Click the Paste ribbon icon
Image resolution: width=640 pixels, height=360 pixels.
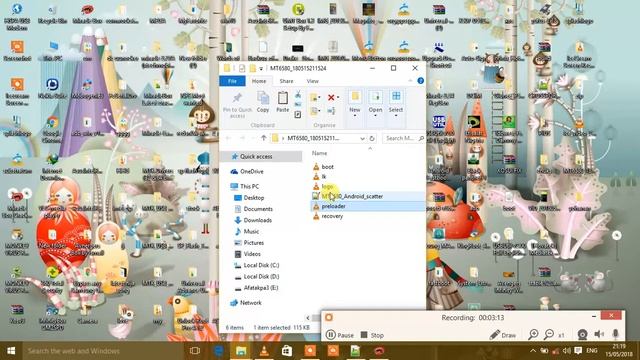click(282, 102)
